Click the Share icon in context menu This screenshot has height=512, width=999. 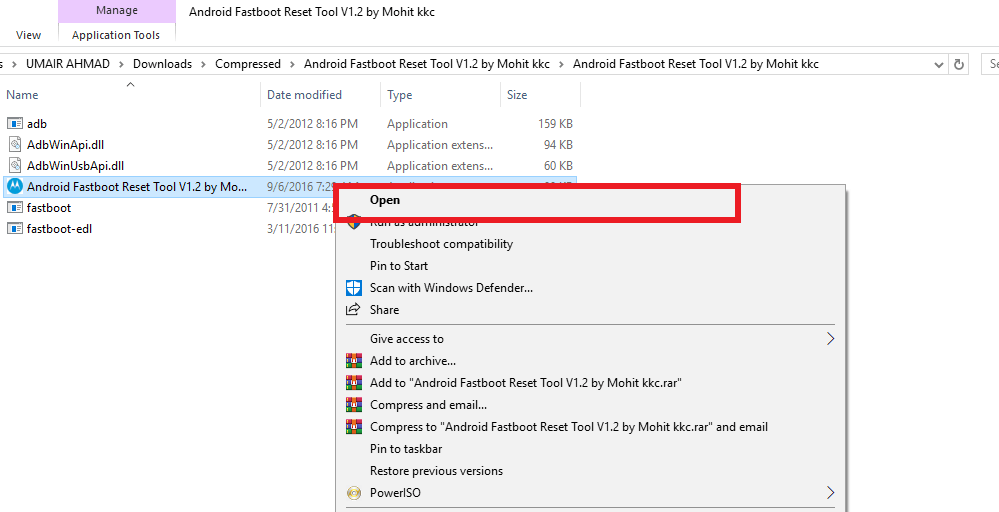coord(353,309)
